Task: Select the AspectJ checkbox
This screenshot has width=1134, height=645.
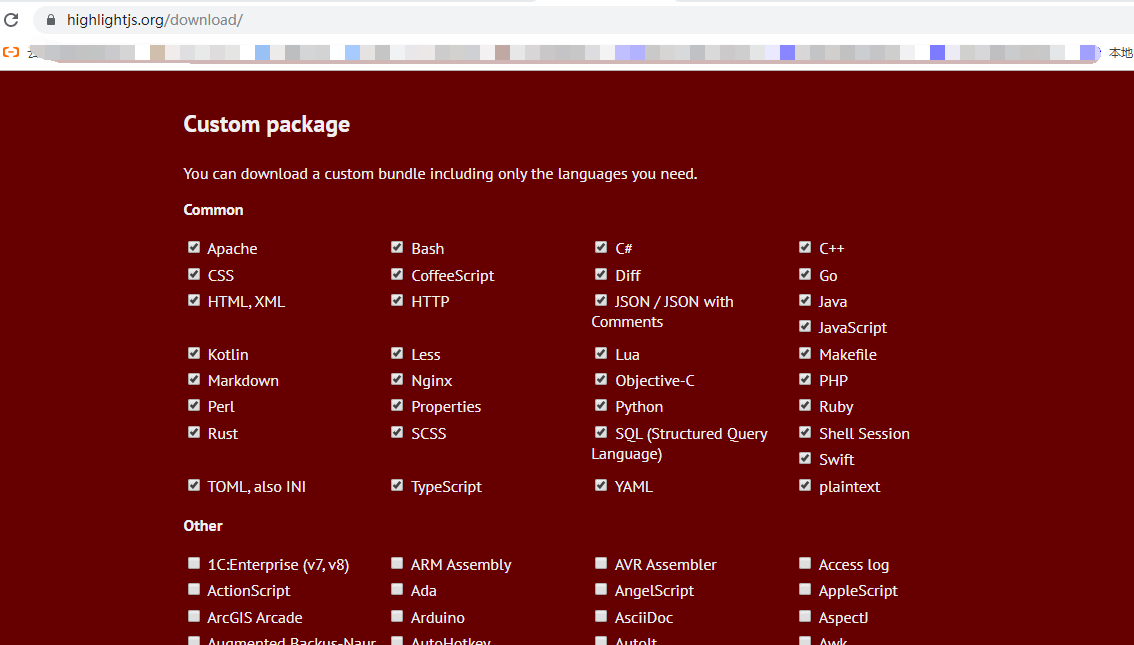Action: (x=805, y=616)
